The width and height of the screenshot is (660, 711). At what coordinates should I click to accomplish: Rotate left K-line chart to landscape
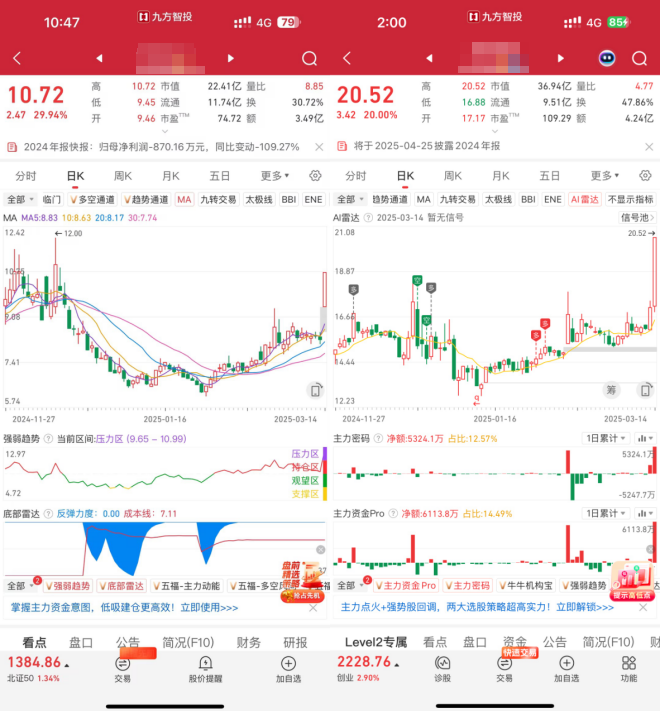[x=315, y=390]
